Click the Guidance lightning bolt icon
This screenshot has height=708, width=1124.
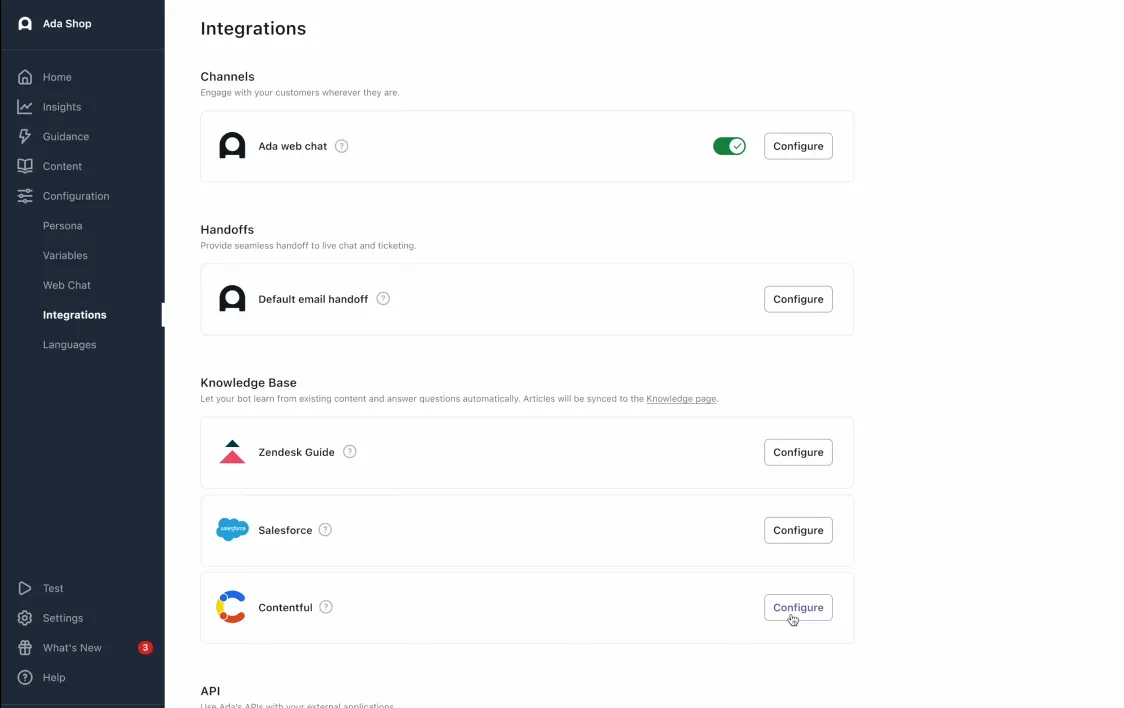click(x=25, y=136)
